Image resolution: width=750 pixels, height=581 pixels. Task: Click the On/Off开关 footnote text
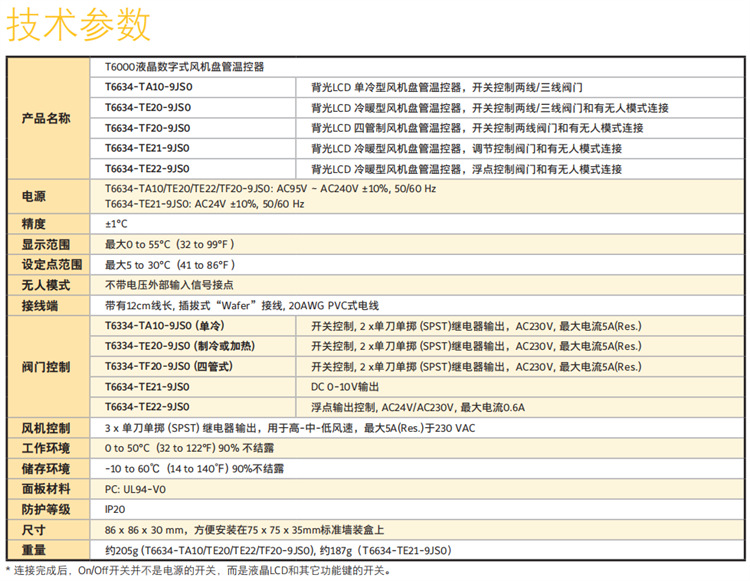click(198, 570)
